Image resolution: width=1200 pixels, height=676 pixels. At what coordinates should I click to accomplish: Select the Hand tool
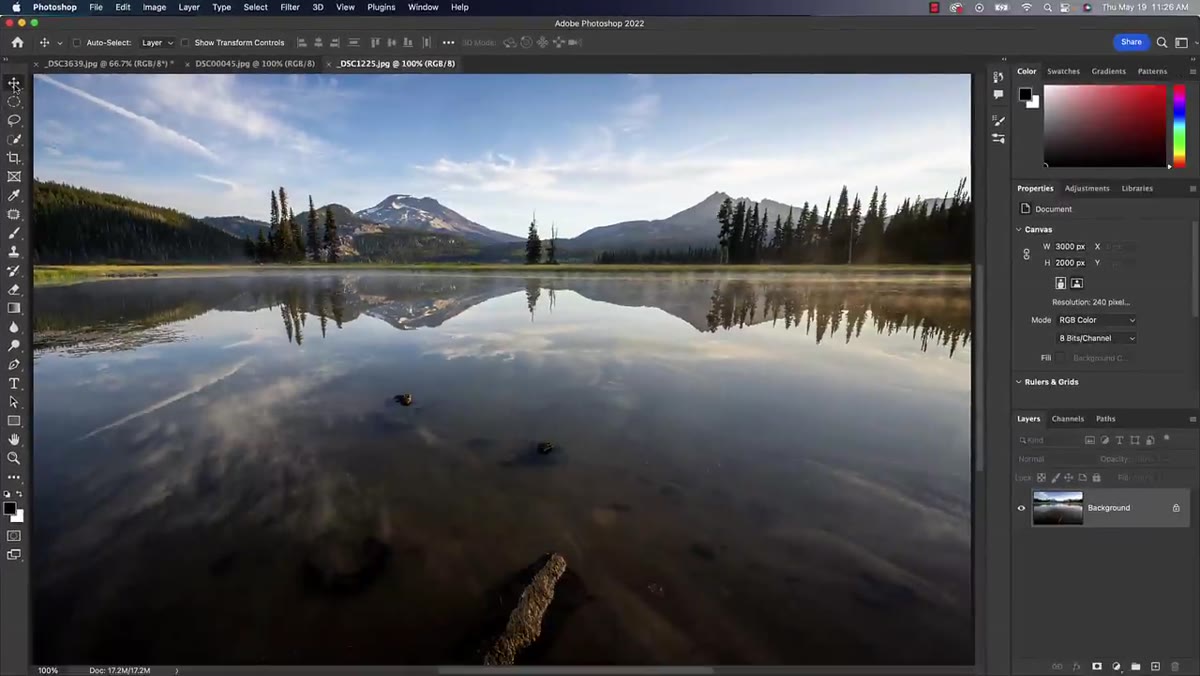click(x=14, y=439)
